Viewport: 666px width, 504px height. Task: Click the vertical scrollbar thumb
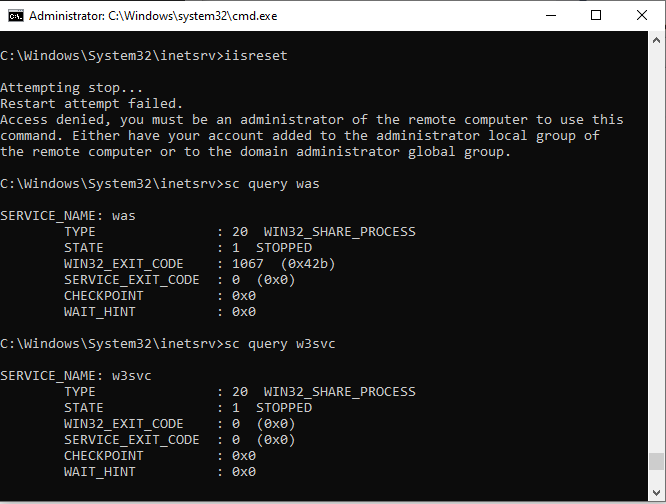656,462
